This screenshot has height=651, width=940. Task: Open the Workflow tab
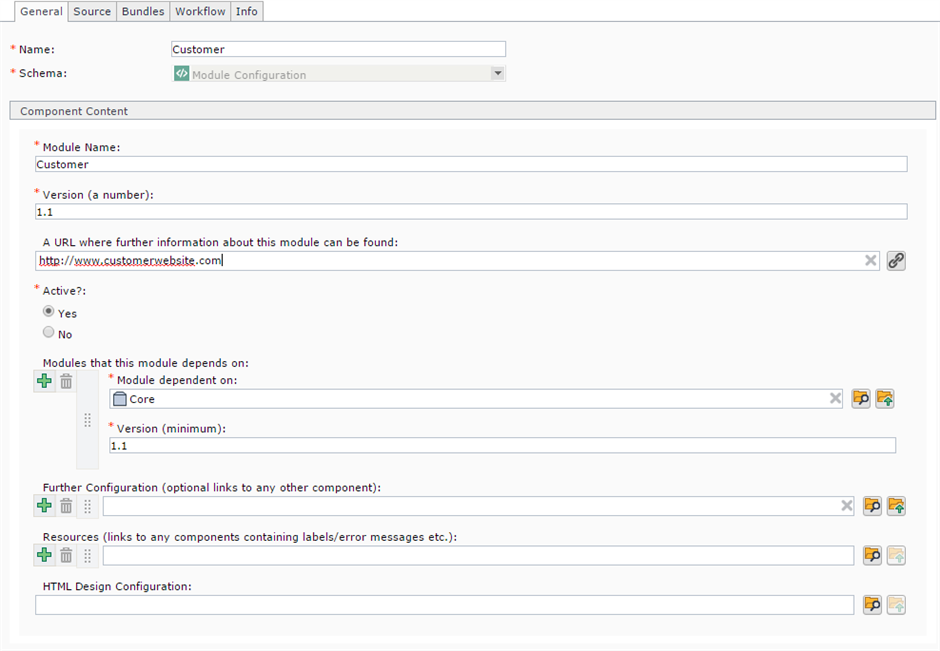click(x=199, y=11)
